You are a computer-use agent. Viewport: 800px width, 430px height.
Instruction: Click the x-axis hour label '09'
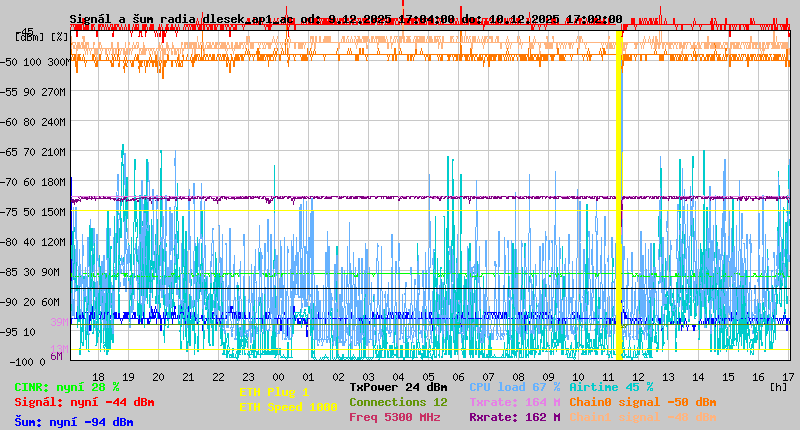coord(548,377)
